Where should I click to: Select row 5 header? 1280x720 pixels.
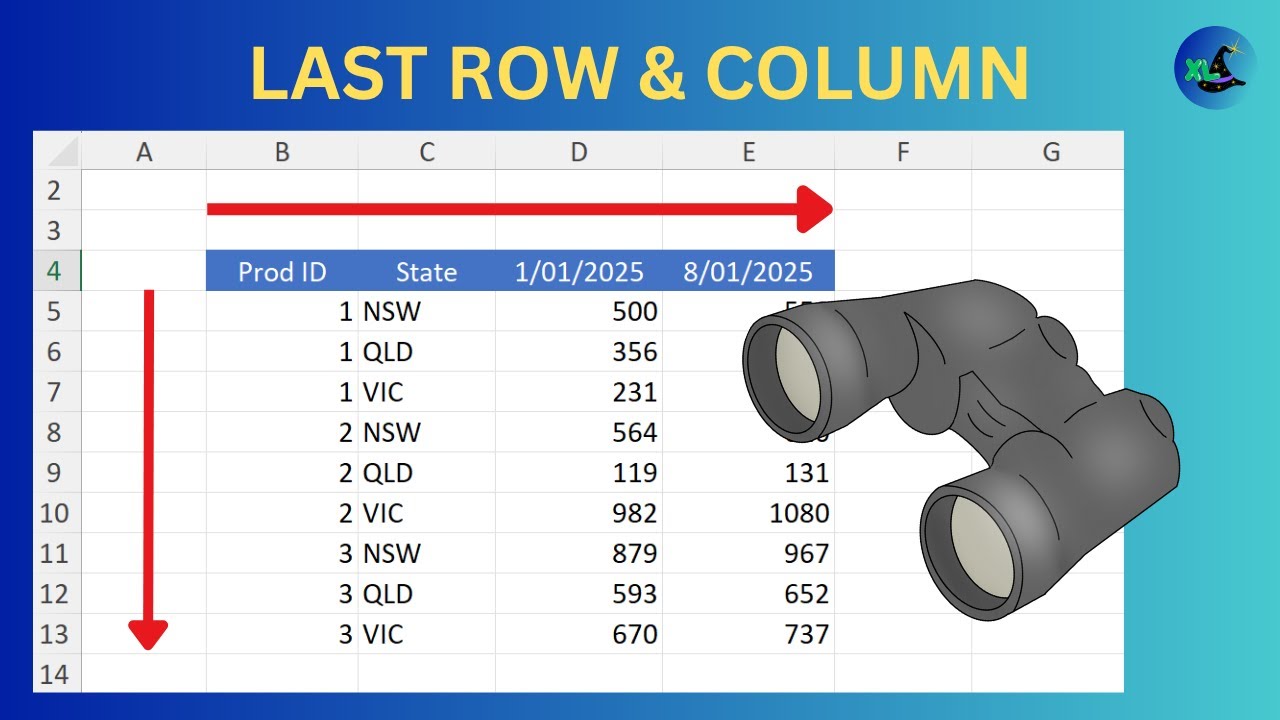point(57,311)
